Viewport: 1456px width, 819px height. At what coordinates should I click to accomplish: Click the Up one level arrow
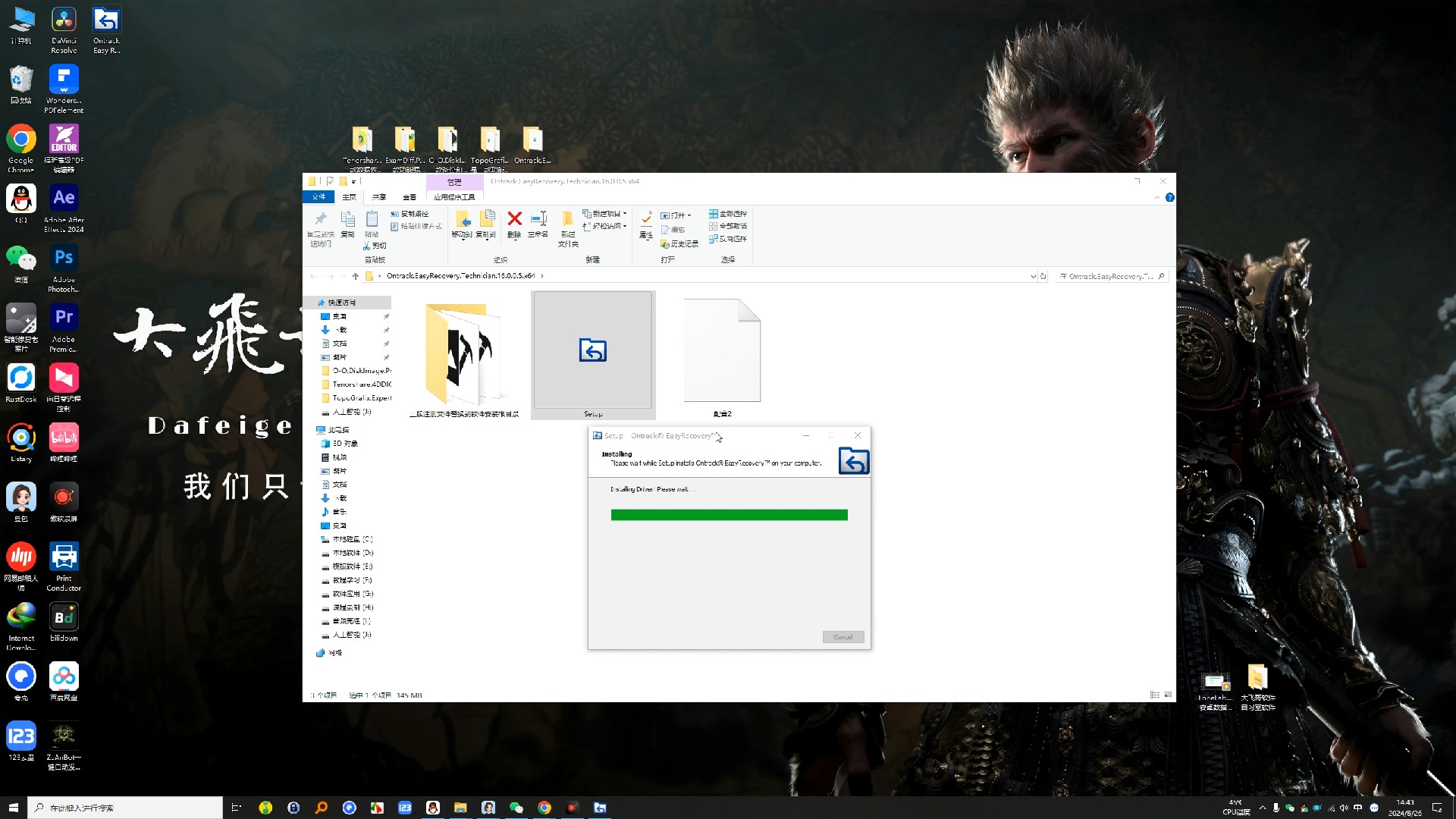point(355,276)
